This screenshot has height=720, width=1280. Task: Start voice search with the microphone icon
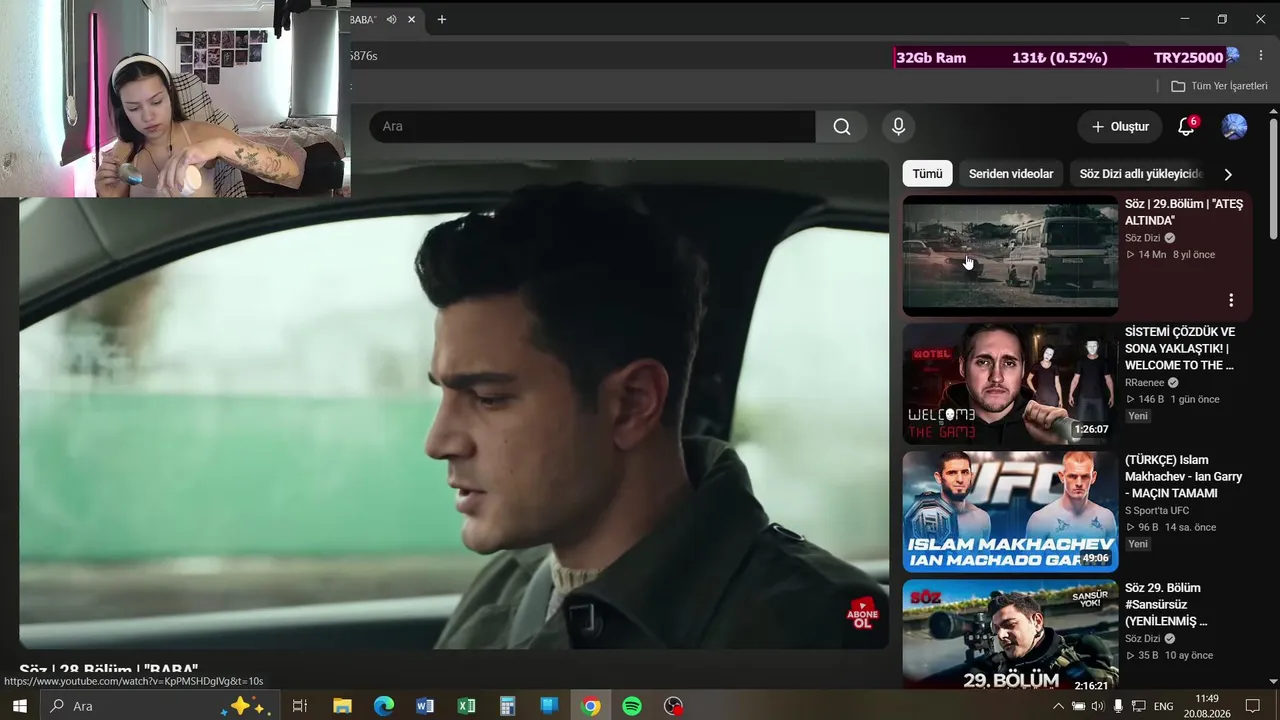tap(898, 127)
